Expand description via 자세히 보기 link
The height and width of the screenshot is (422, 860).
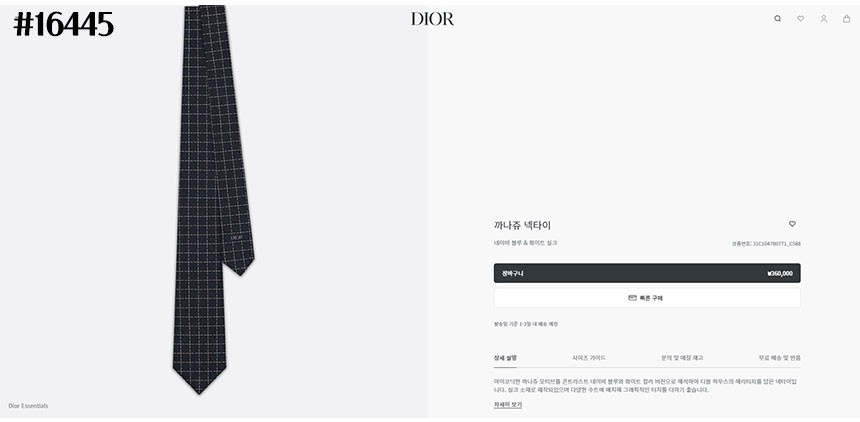(507, 404)
